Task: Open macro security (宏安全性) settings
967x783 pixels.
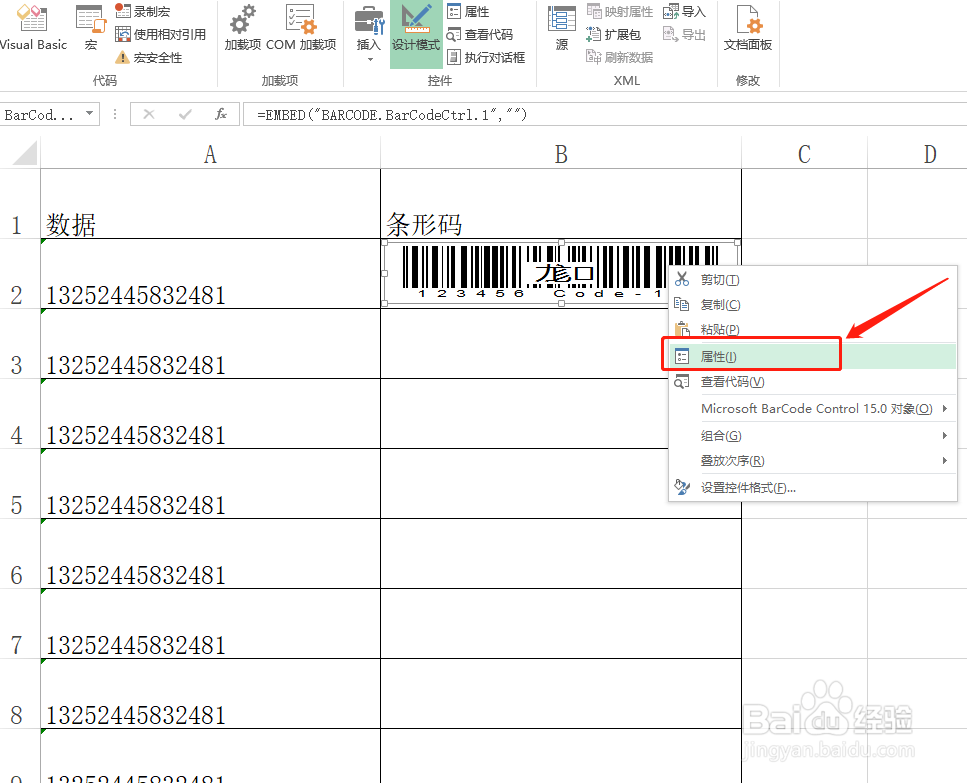Action: tap(149, 58)
